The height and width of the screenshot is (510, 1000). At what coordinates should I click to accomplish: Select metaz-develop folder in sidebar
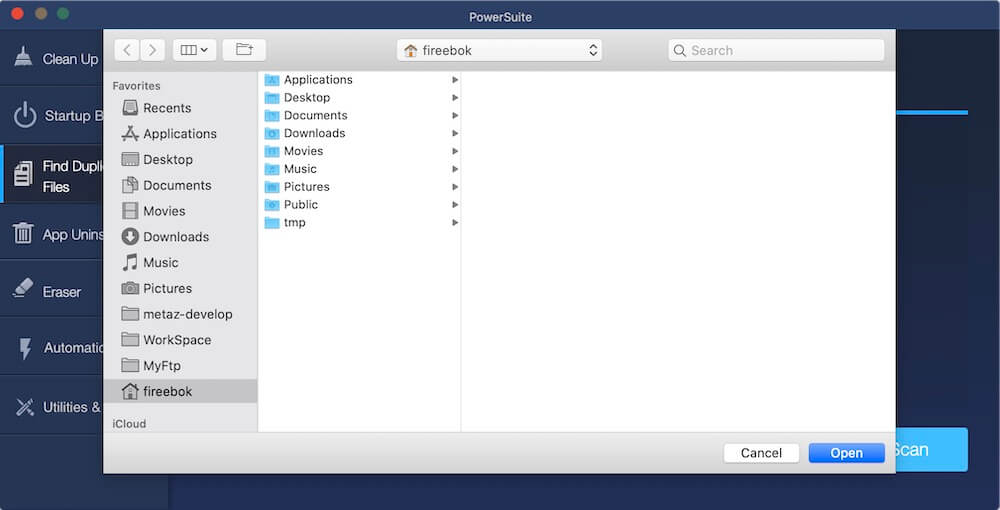click(x=180, y=314)
